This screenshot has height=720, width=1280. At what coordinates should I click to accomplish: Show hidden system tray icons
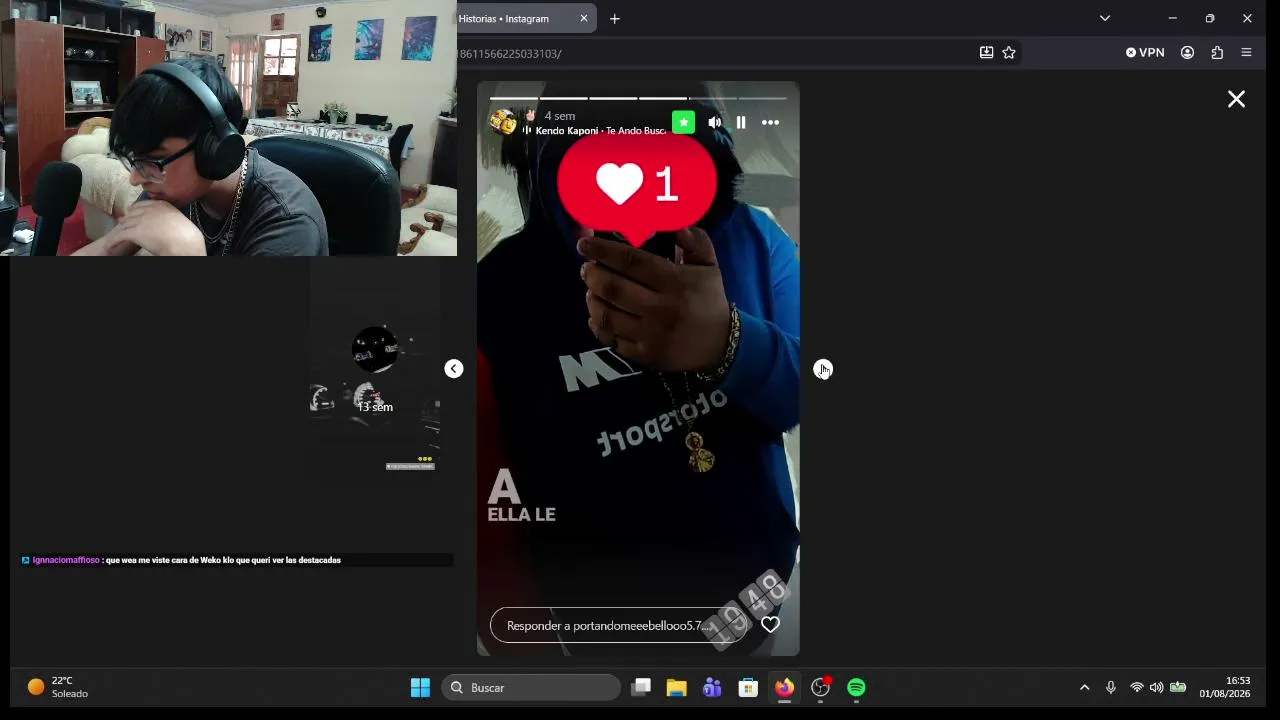[1084, 687]
